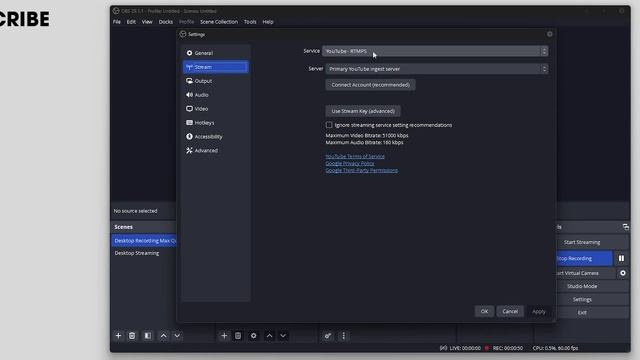The width and height of the screenshot is (640, 360).
Task: Open the View menu
Action: click(x=147, y=22)
